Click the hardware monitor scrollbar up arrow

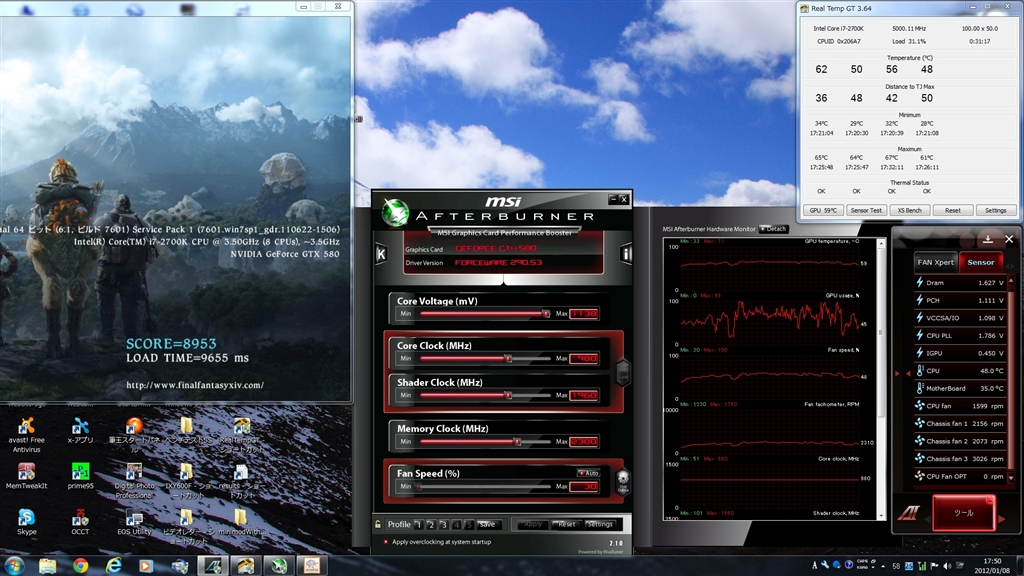[880, 244]
